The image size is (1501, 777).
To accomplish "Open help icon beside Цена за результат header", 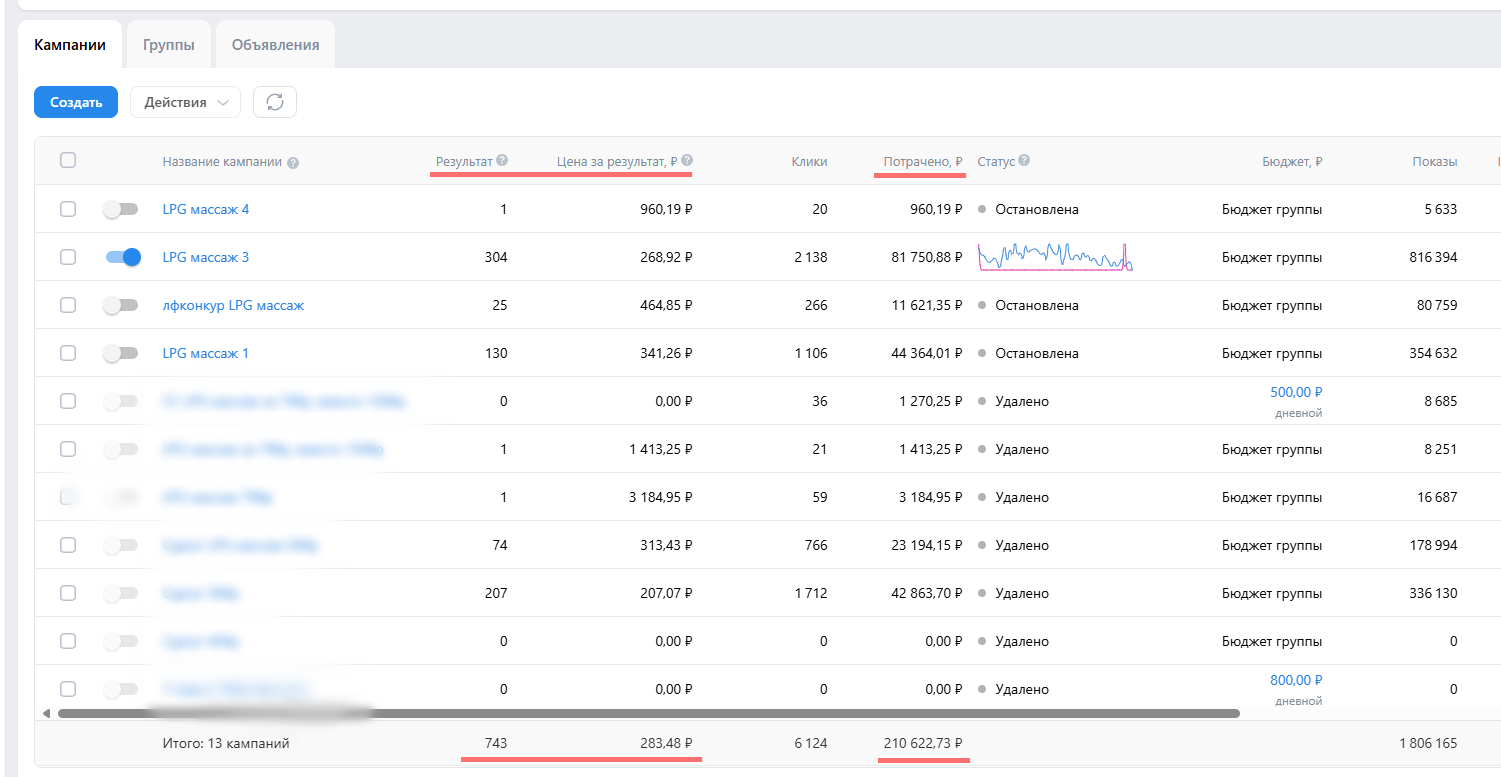I will pos(687,160).
